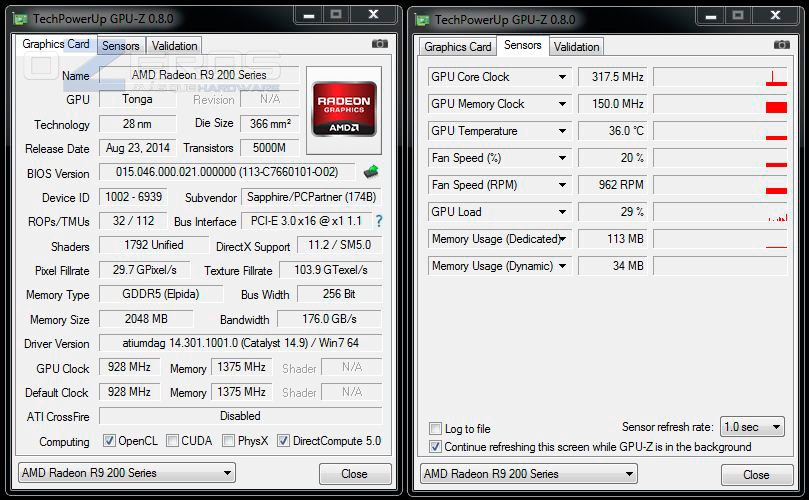Image resolution: width=809 pixels, height=500 pixels.
Task: Toggle the PhysX checkbox
Action: [228, 441]
